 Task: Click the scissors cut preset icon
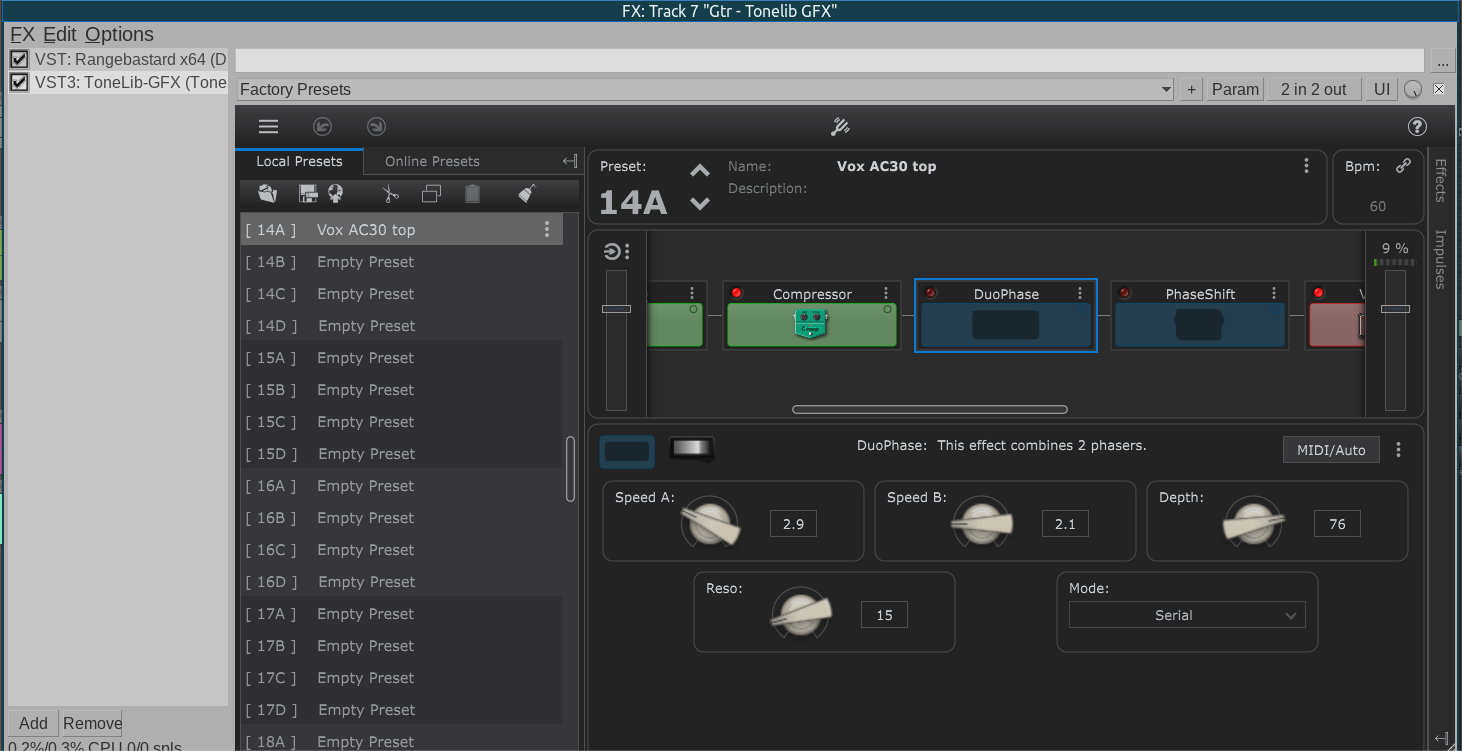[390, 194]
